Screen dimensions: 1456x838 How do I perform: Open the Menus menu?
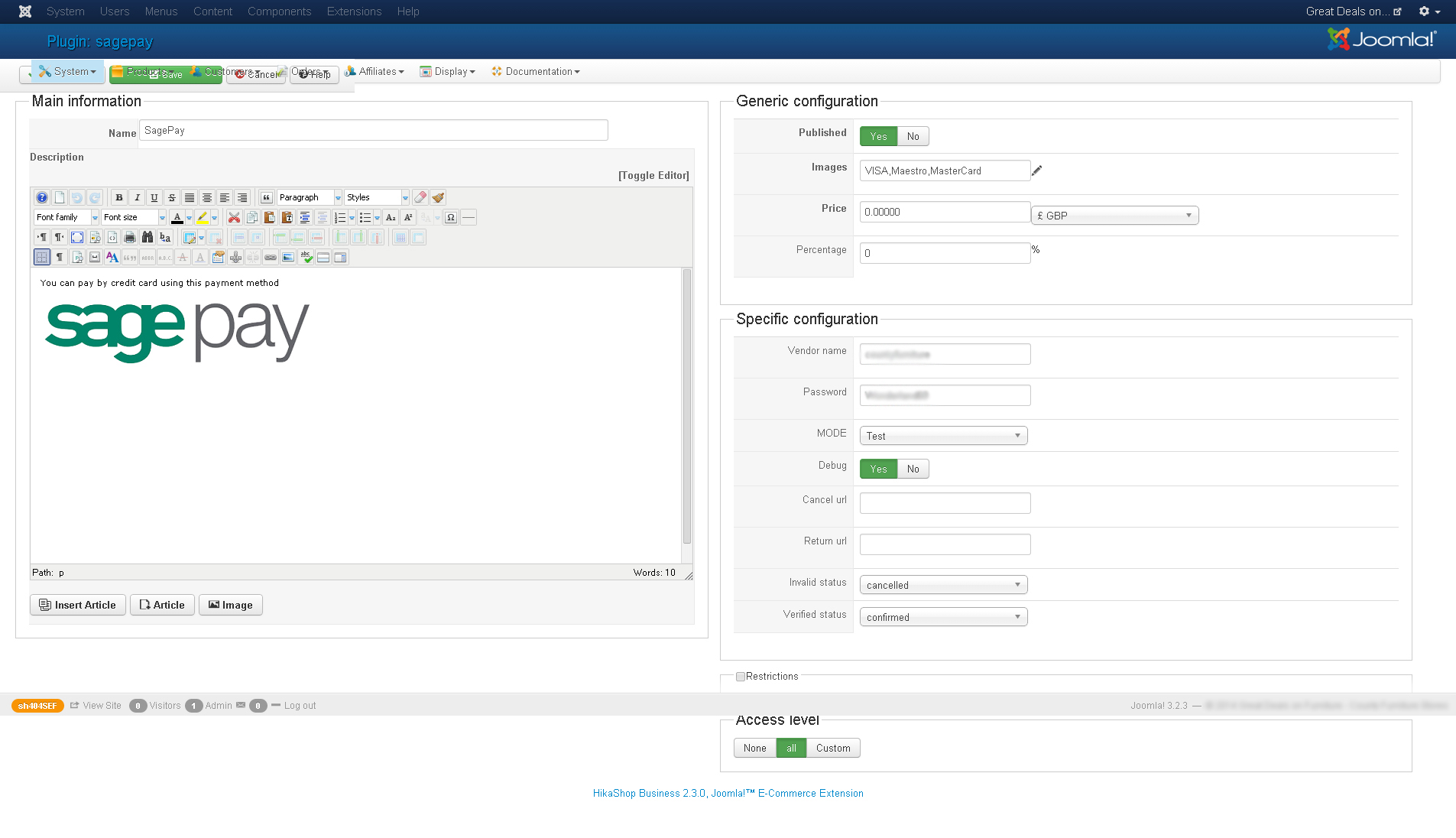point(161,11)
